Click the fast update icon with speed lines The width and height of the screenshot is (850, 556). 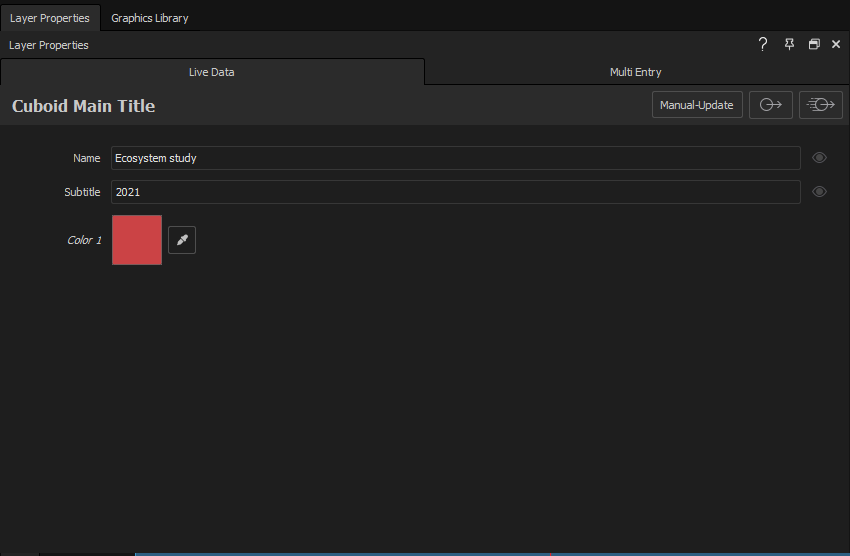[x=820, y=105]
